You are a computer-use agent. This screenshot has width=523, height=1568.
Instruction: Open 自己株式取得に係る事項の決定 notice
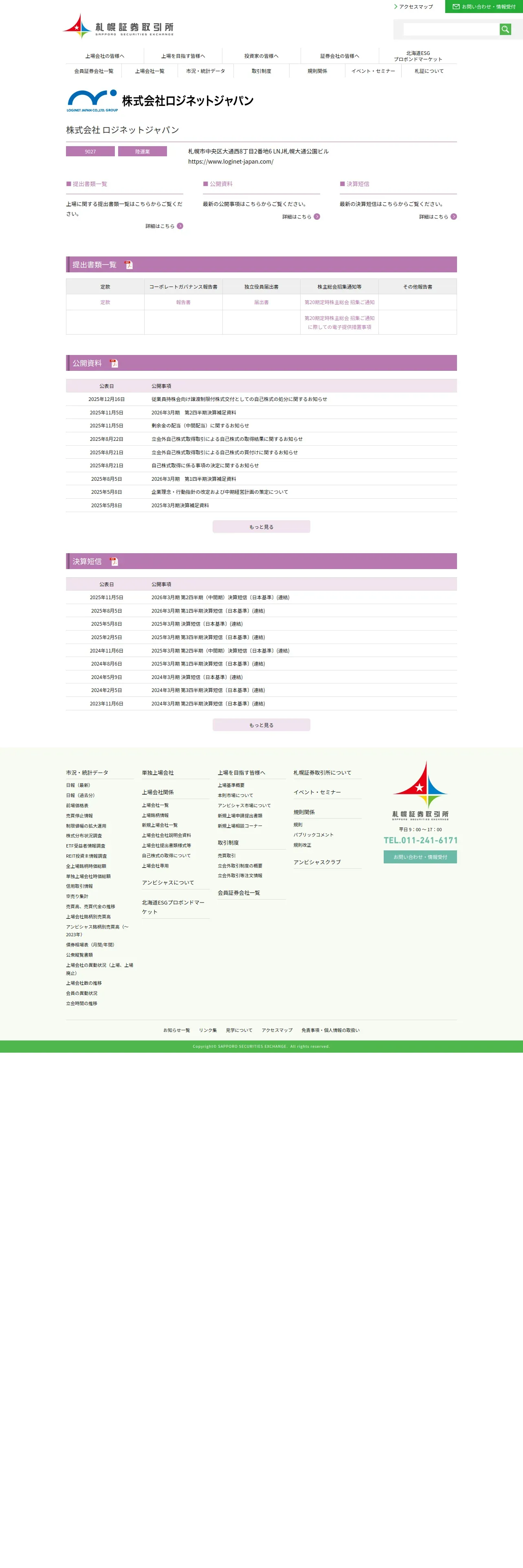[x=205, y=466]
